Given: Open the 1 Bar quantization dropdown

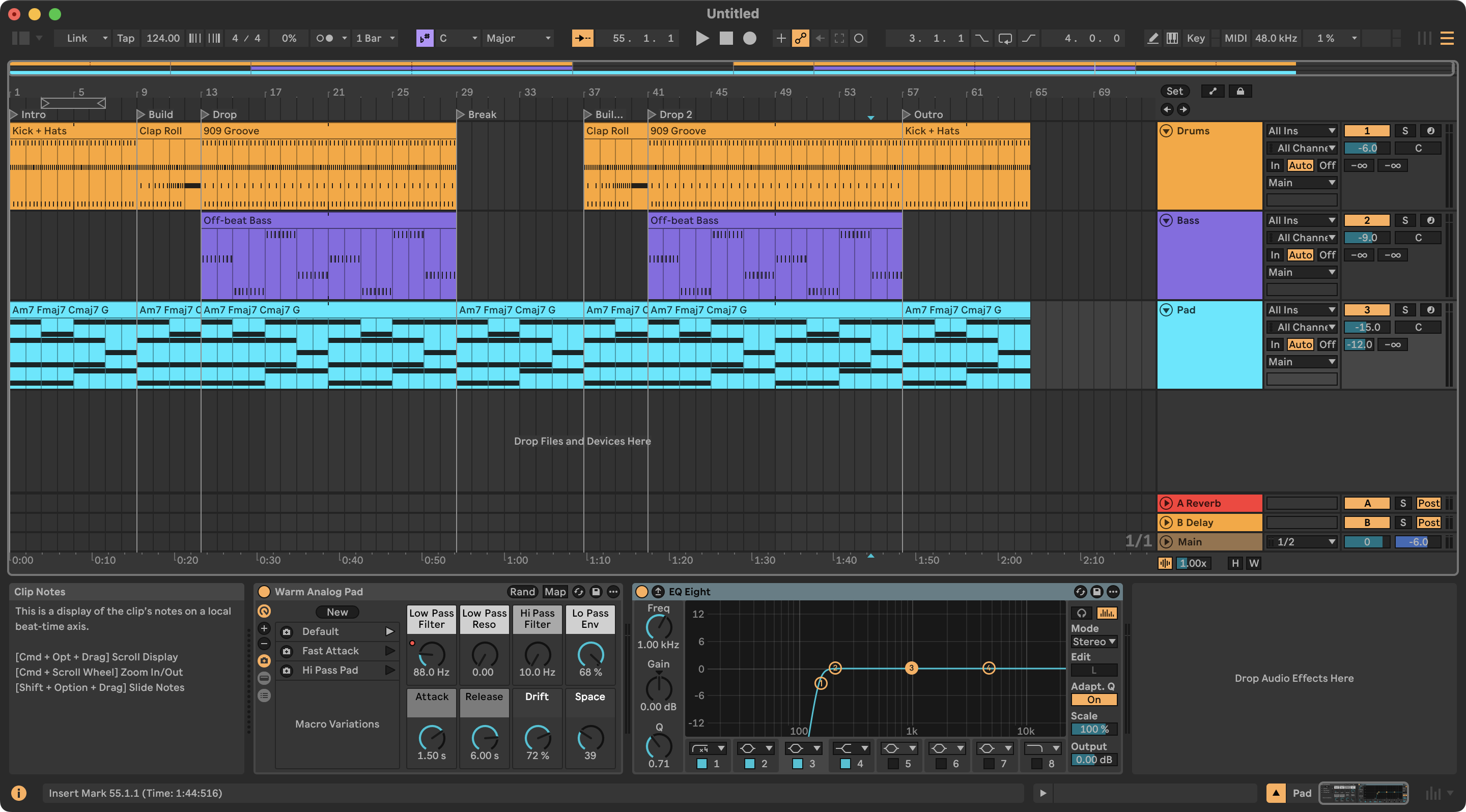Looking at the screenshot, I should (x=376, y=38).
